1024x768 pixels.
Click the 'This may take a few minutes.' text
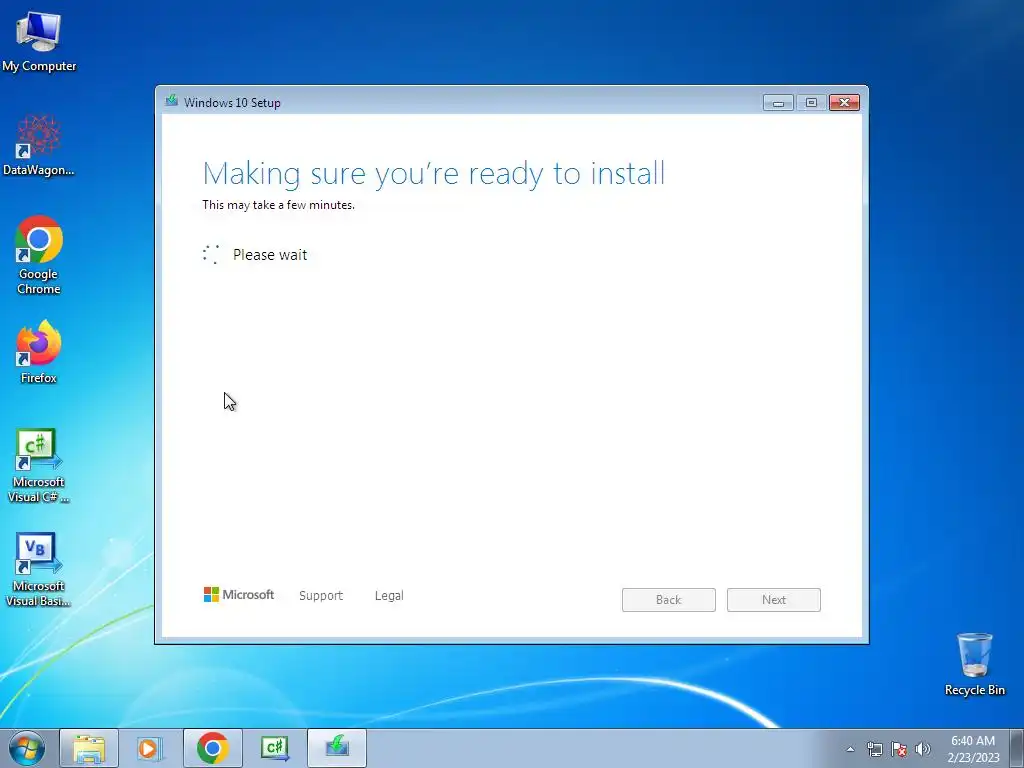(278, 205)
